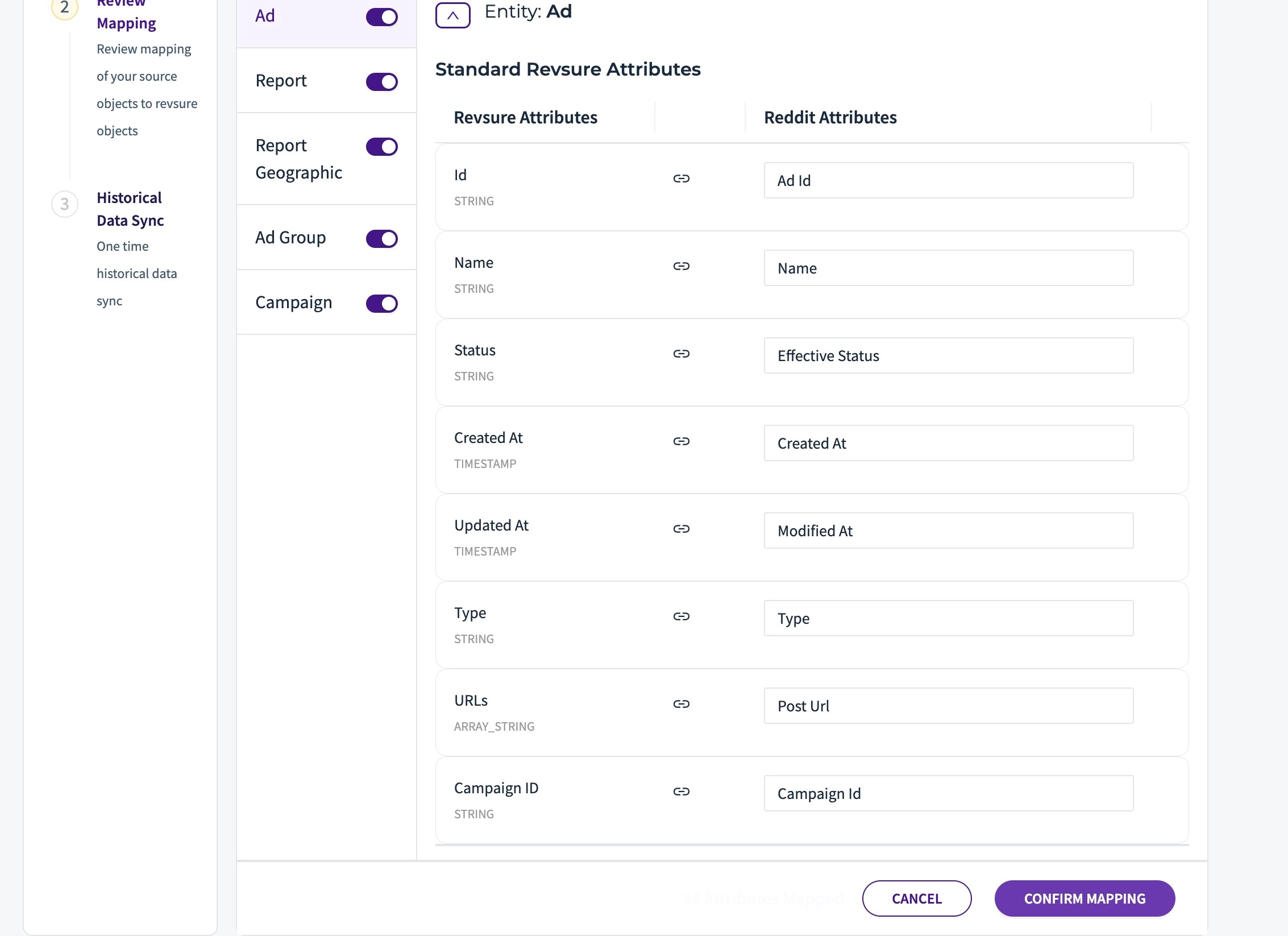Toggle off the Ad Group entity
Viewport: 1288px width, 936px height.
381,239
